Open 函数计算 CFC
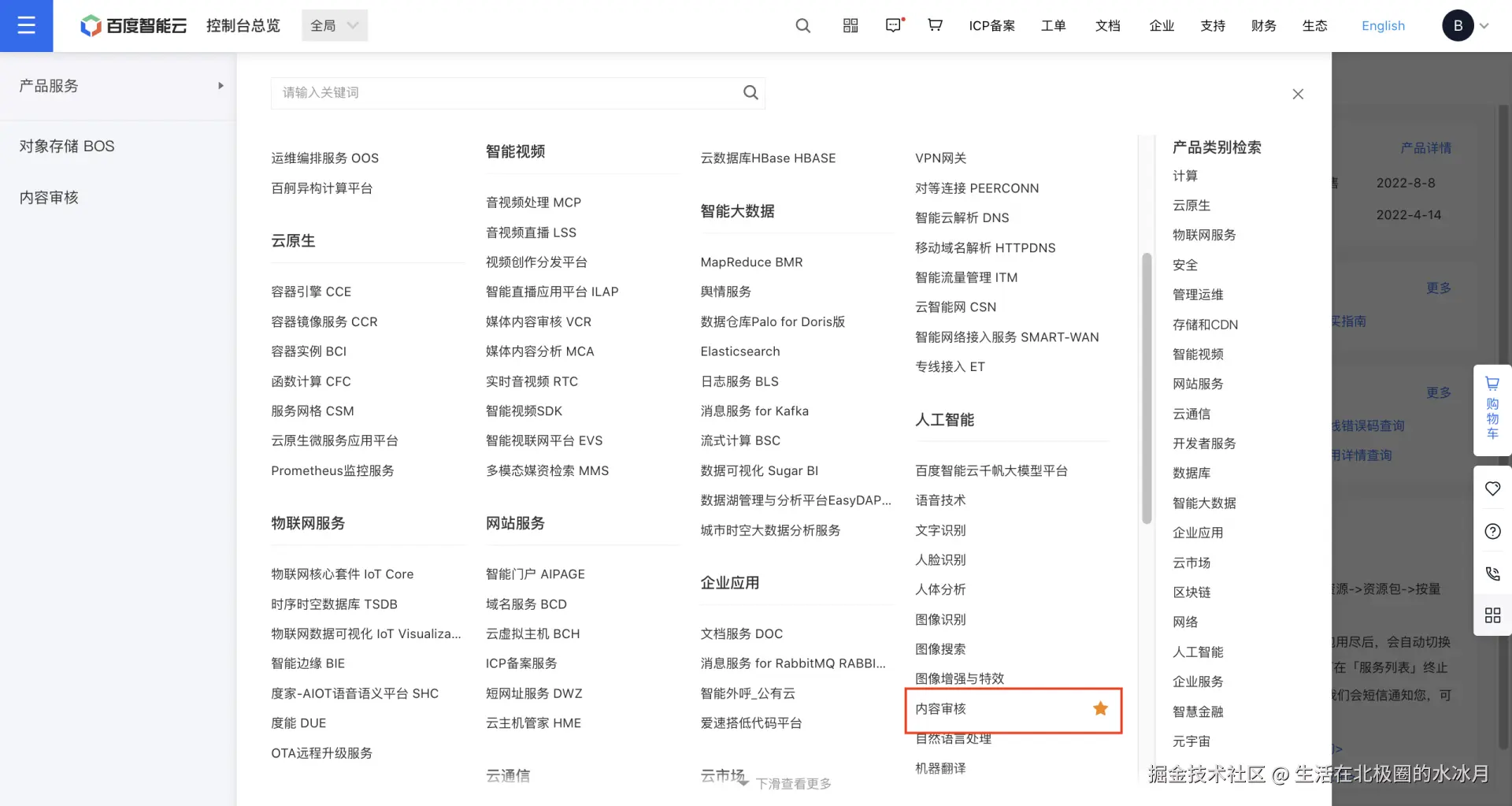 pos(311,381)
